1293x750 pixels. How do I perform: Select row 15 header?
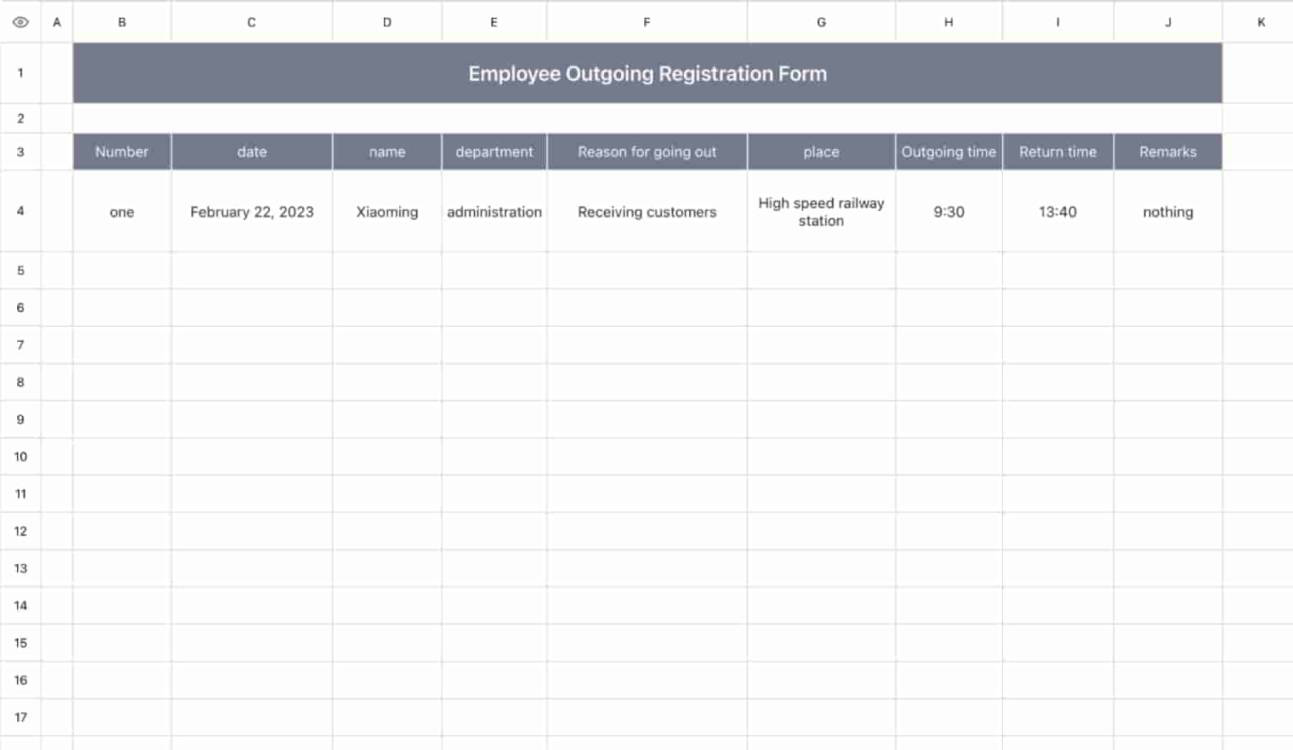[20, 642]
